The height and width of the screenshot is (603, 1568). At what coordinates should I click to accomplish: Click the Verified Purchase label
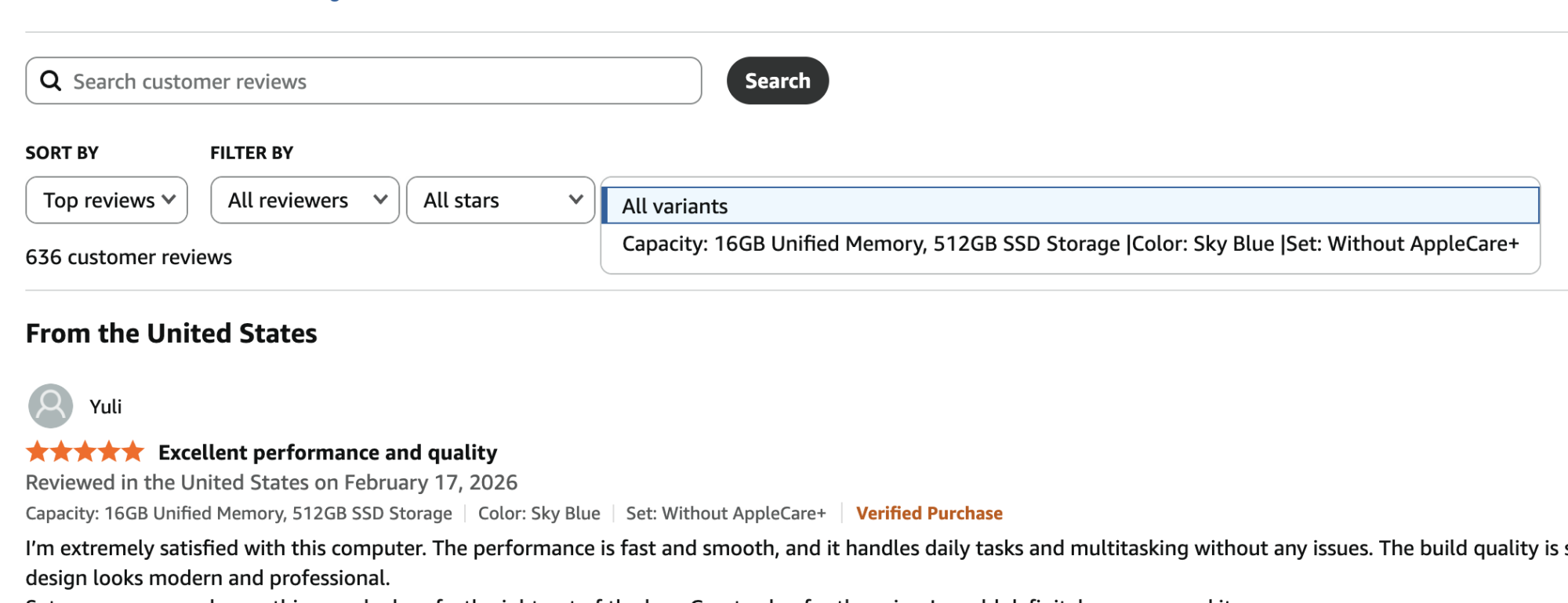point(930,513)
